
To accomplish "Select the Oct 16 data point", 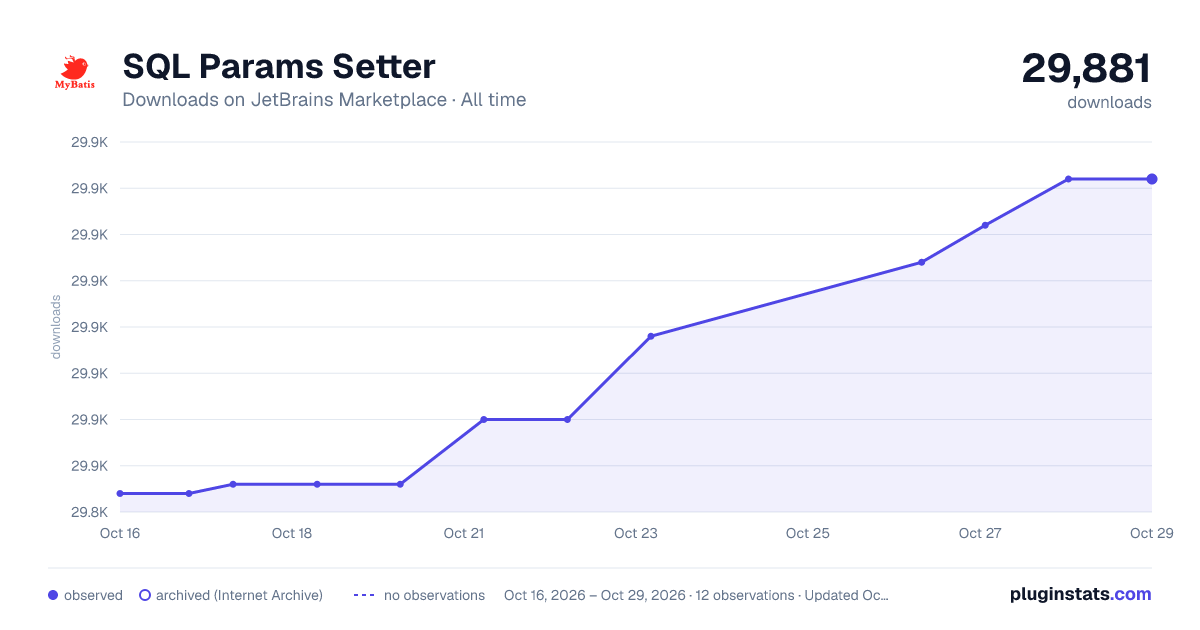I will point(120,493).
